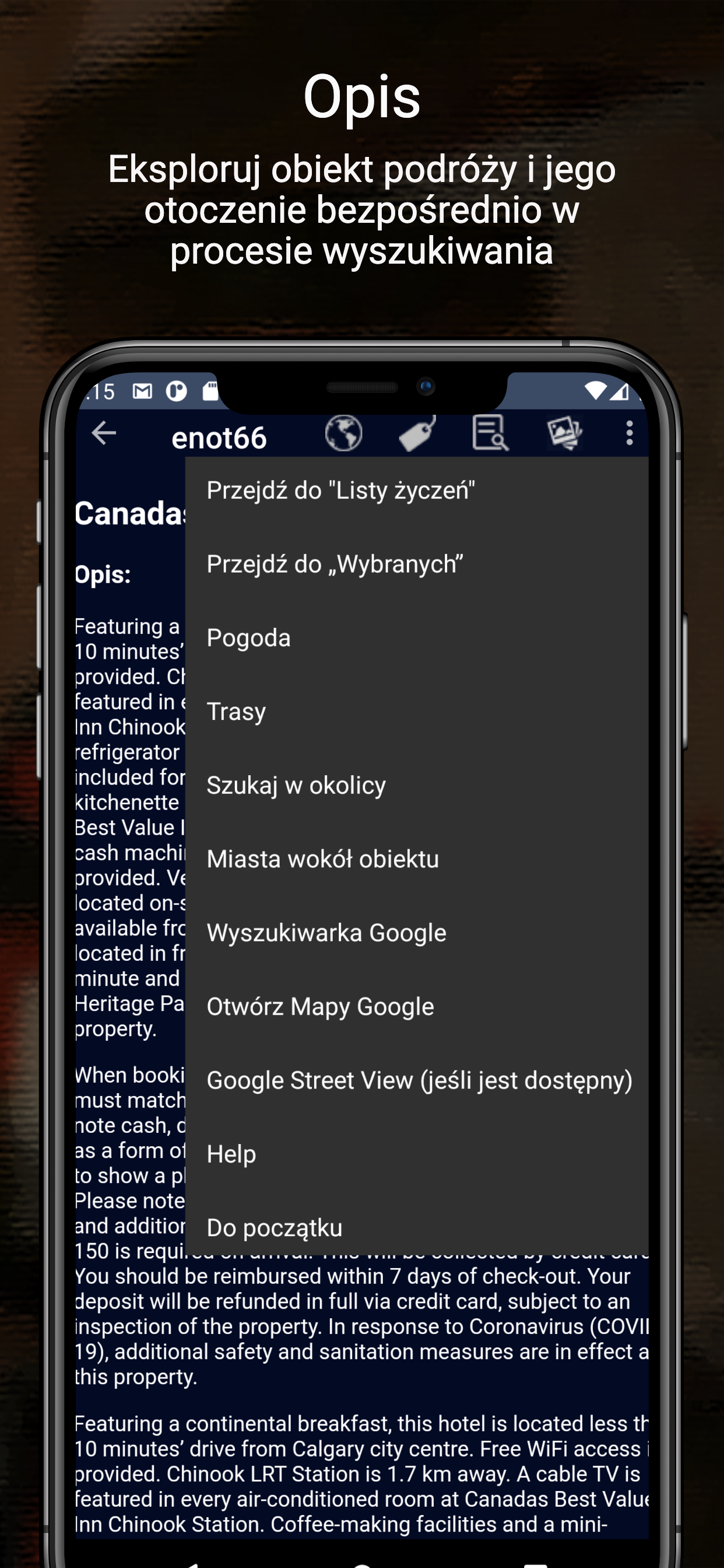Image resolution: width=724 pixels, height=1568 pixels.
Task: Select Szukaj w okolicy
Action: point(417,785)
